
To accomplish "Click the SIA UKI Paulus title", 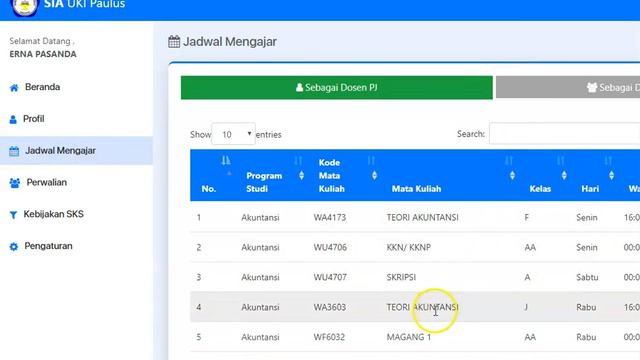I will (x=84, y=4).
